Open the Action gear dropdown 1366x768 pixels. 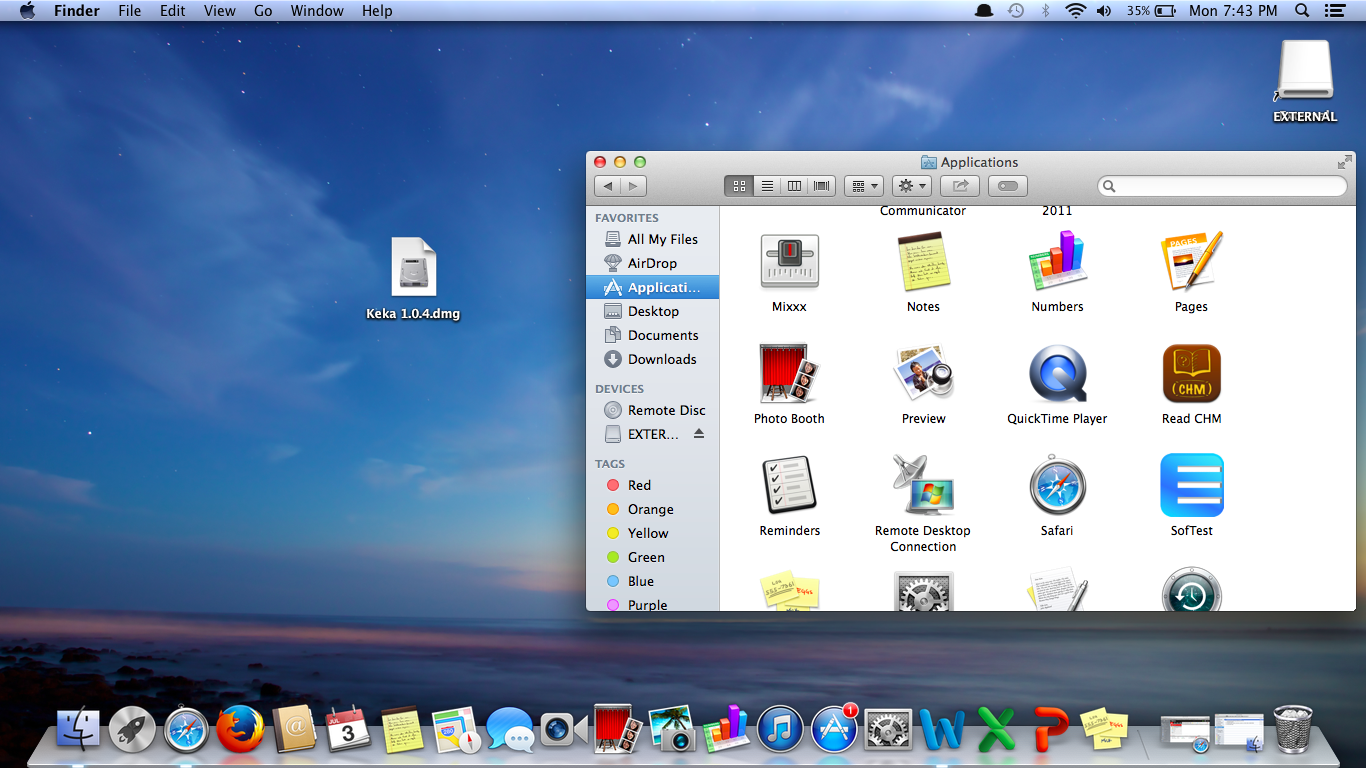coord(912,186)
